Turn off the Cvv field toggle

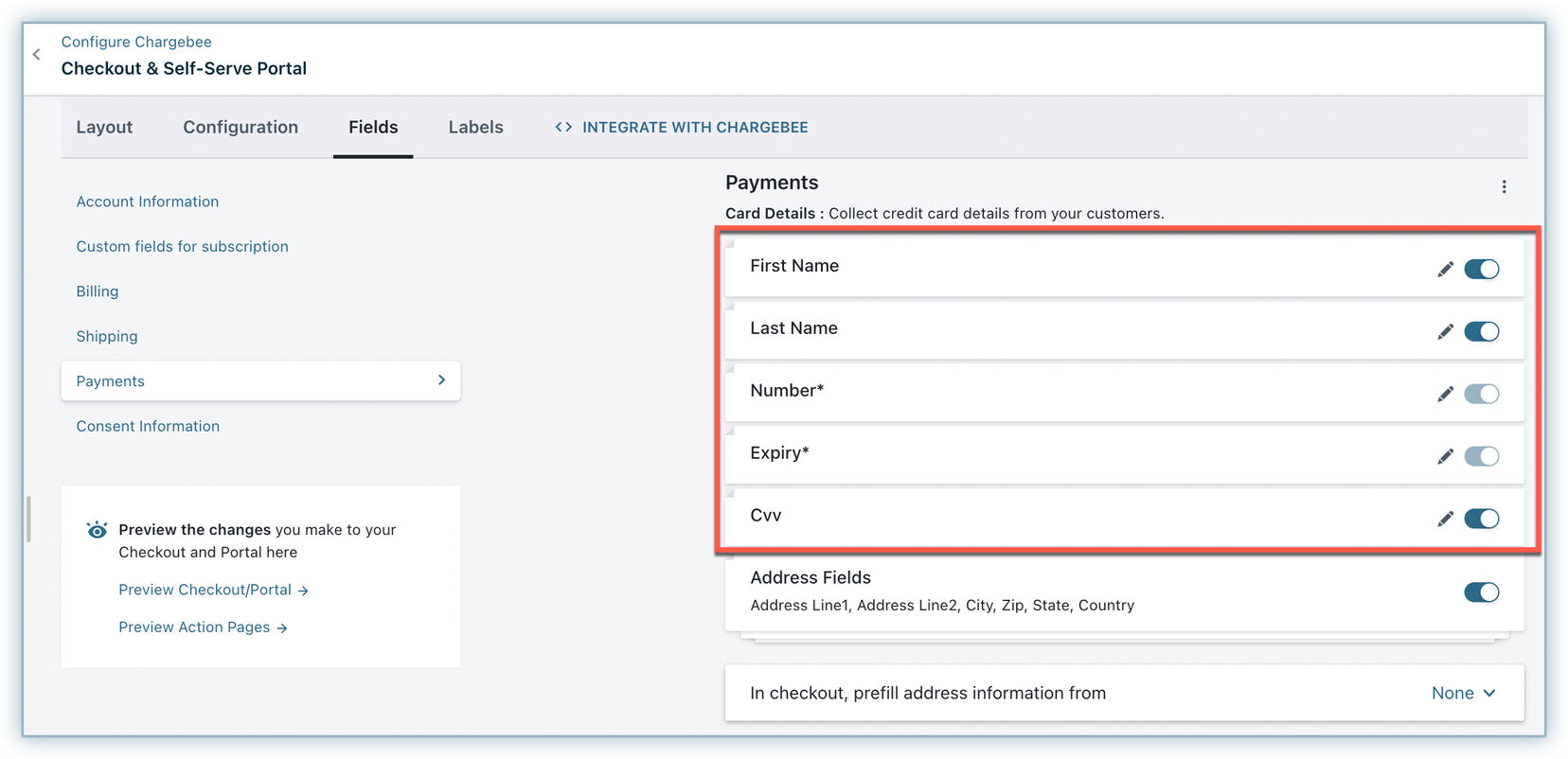point(1481,520)
